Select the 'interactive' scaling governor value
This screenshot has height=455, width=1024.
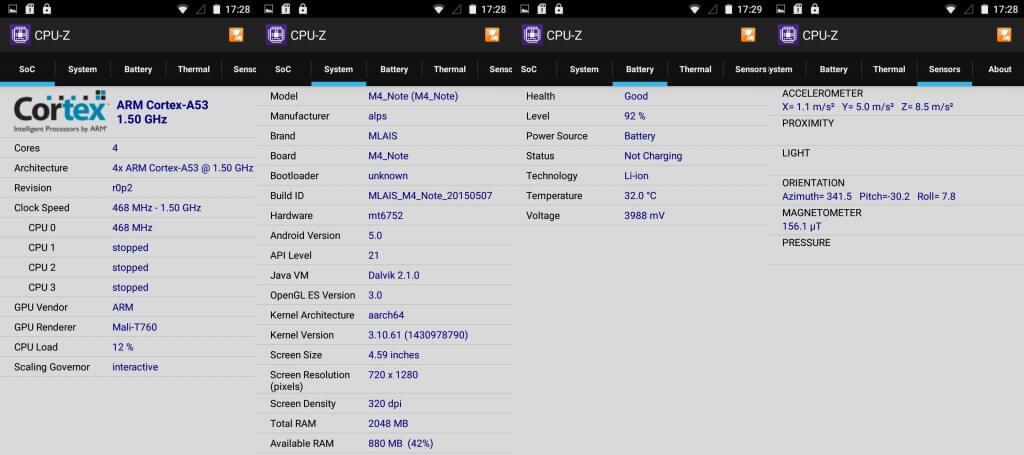tap(135, 367)
